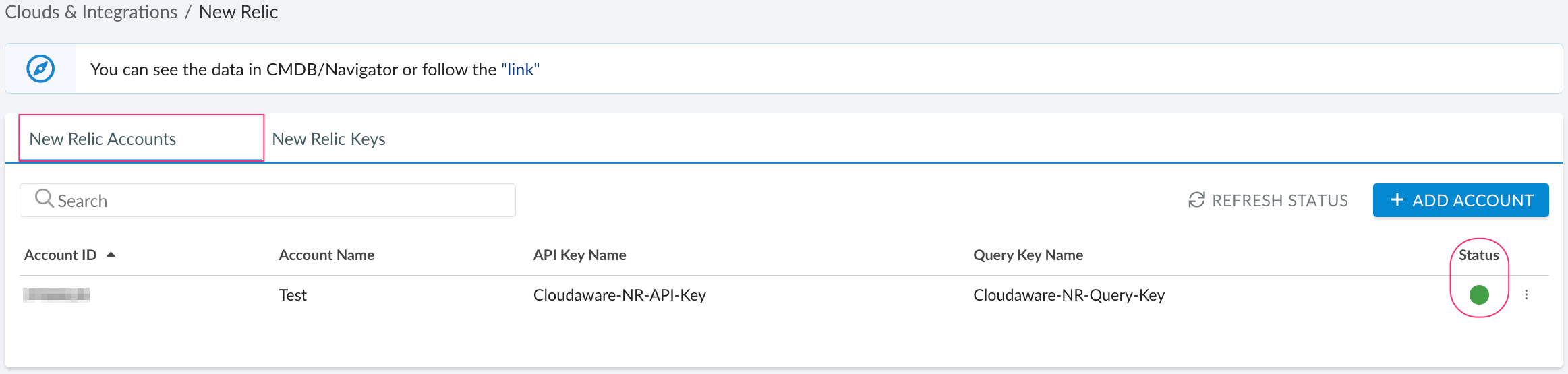Click Cloudaware-NR-Query-Key cell
Viewport: 1568px width, 374px height.
(1068, 295)
